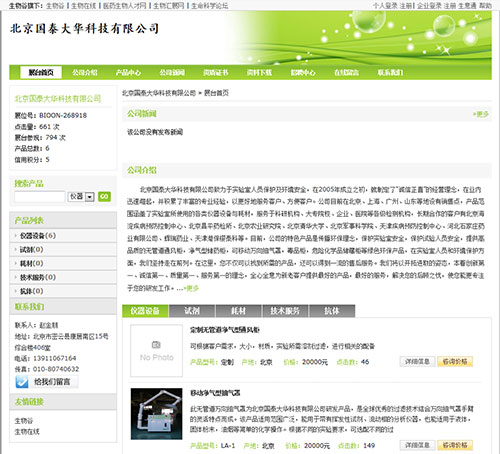The width and height of the screenshot is (500, 454).
Task: Open the 定制无管道净气型通风柜 product title
Action: [x=225, y=330]
